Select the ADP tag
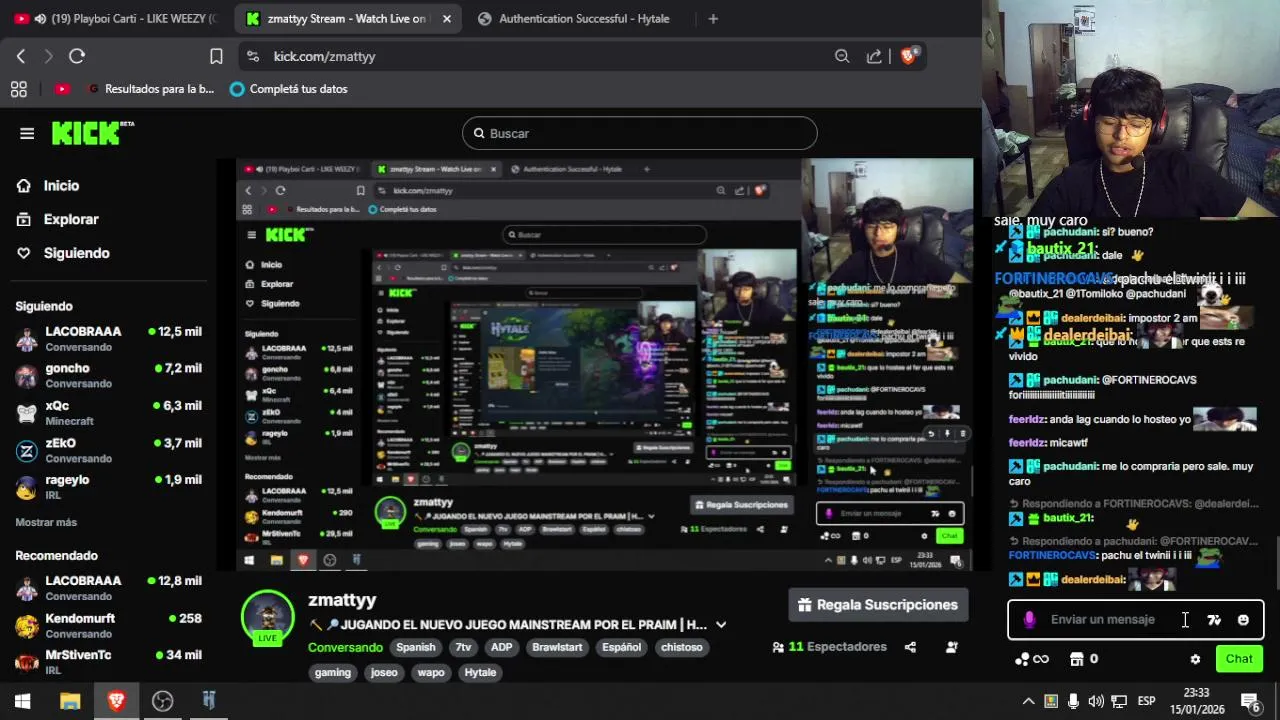 pos(502,647)
